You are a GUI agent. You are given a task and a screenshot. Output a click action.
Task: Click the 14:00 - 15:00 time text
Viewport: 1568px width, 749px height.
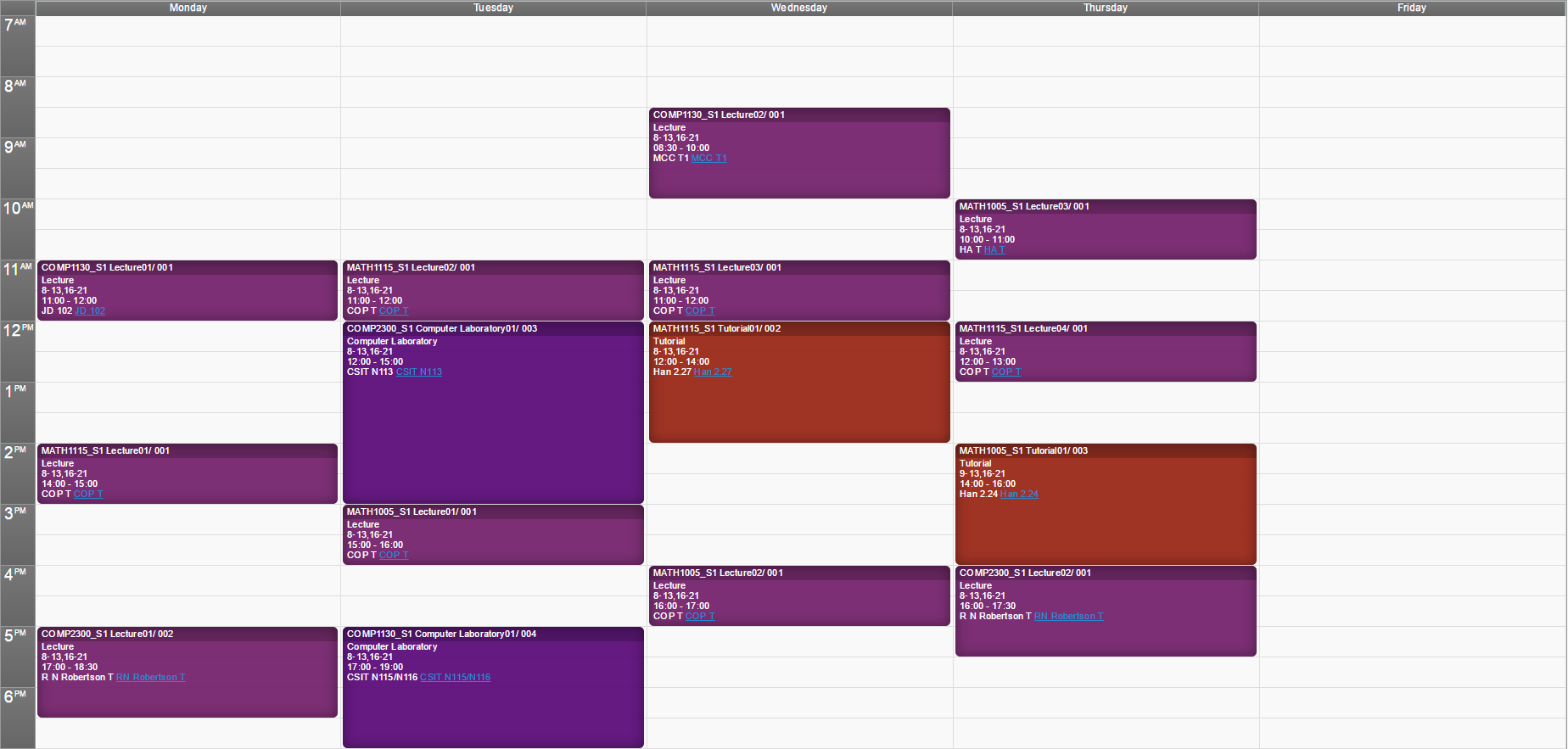coord(70,484)
